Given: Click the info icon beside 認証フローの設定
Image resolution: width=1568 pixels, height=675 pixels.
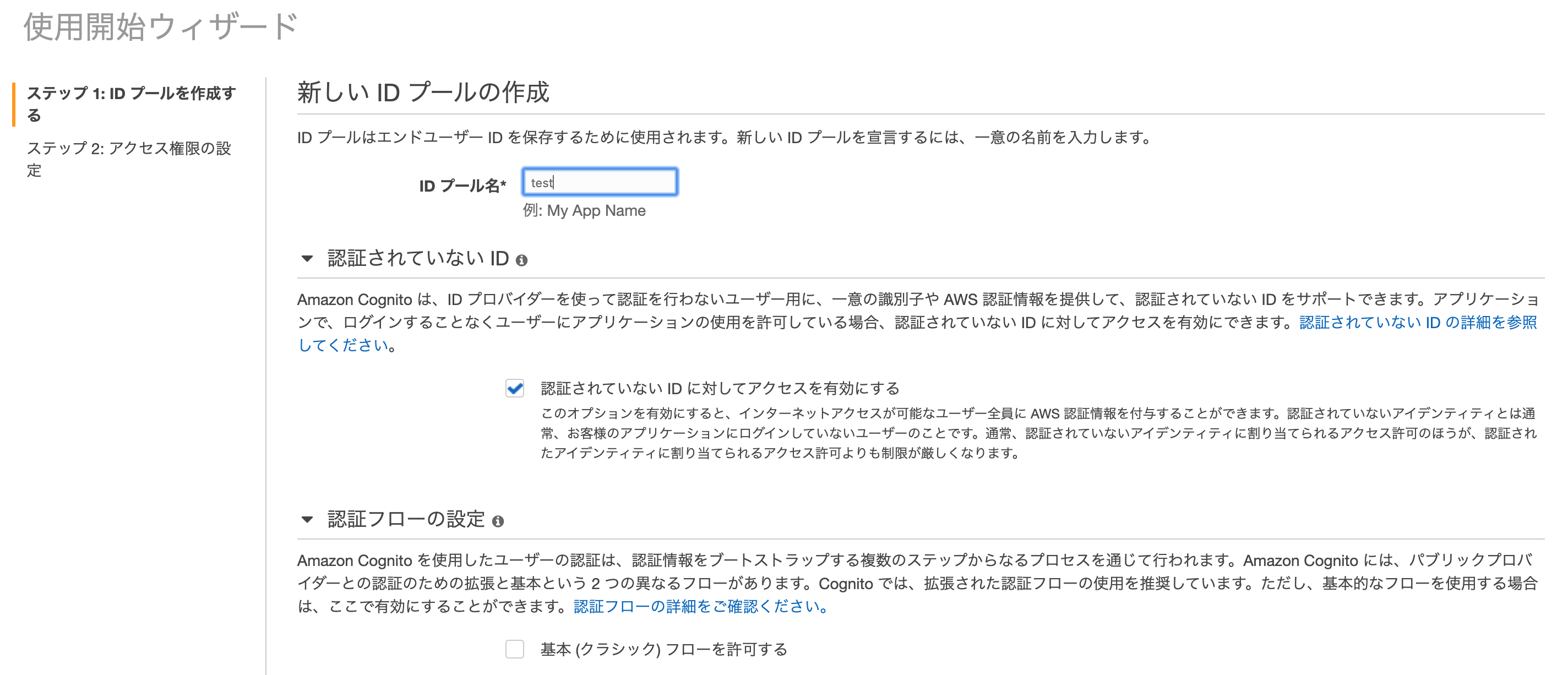Looking at the screenshot, I should point(498,521).
